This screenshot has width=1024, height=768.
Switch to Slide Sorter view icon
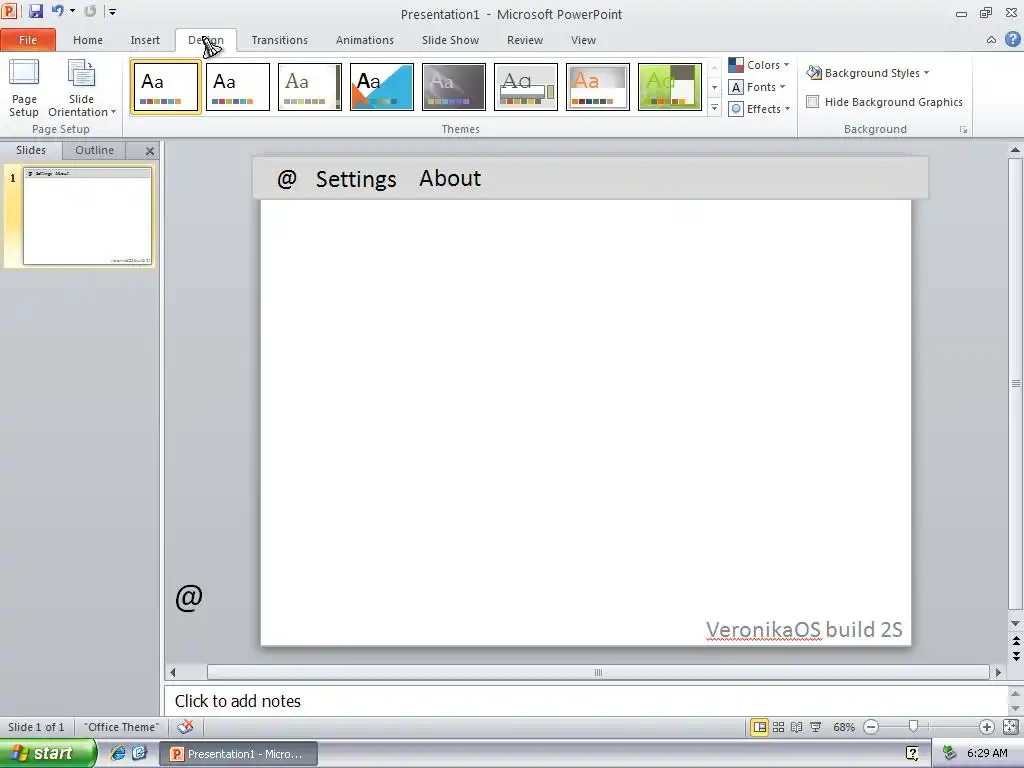point(778,727)
